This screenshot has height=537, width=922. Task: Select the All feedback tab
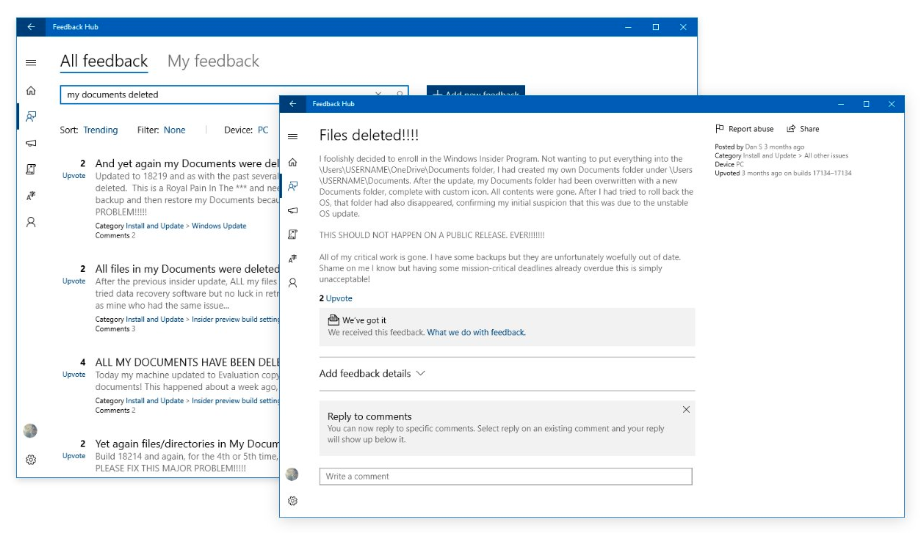click(x=103, y=61)
